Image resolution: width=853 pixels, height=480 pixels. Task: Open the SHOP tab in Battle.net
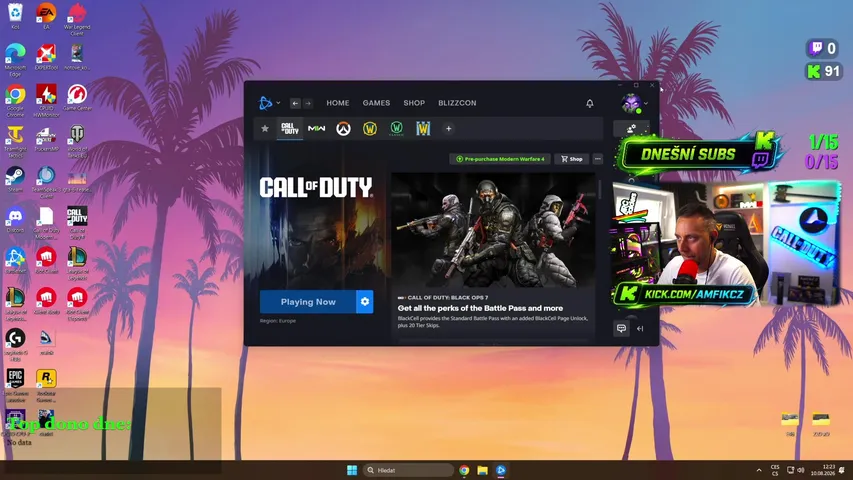(x=414, y=103)
